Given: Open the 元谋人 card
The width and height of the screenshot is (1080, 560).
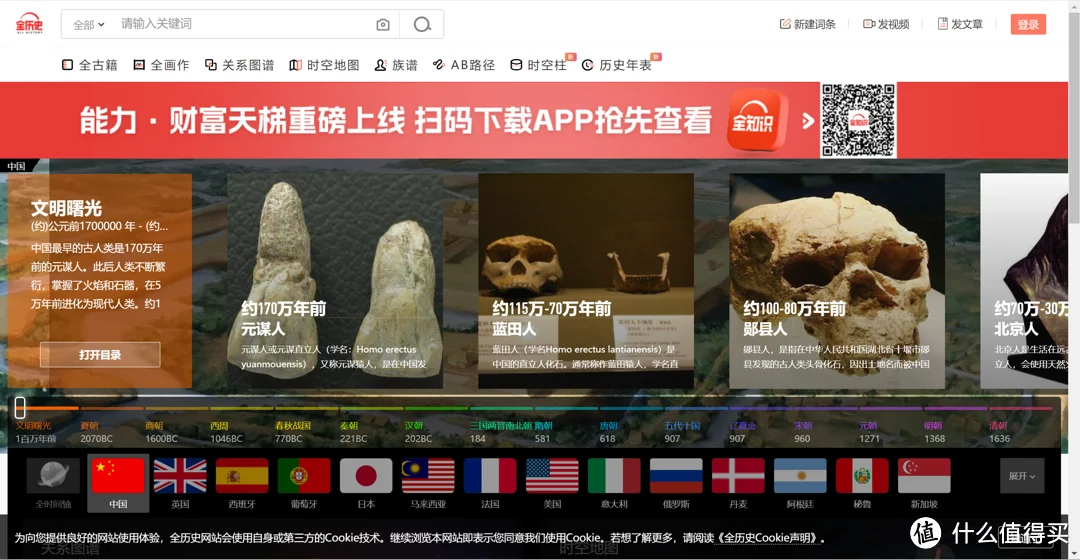Looking at the screenshot, I should [x=335, y=281].
